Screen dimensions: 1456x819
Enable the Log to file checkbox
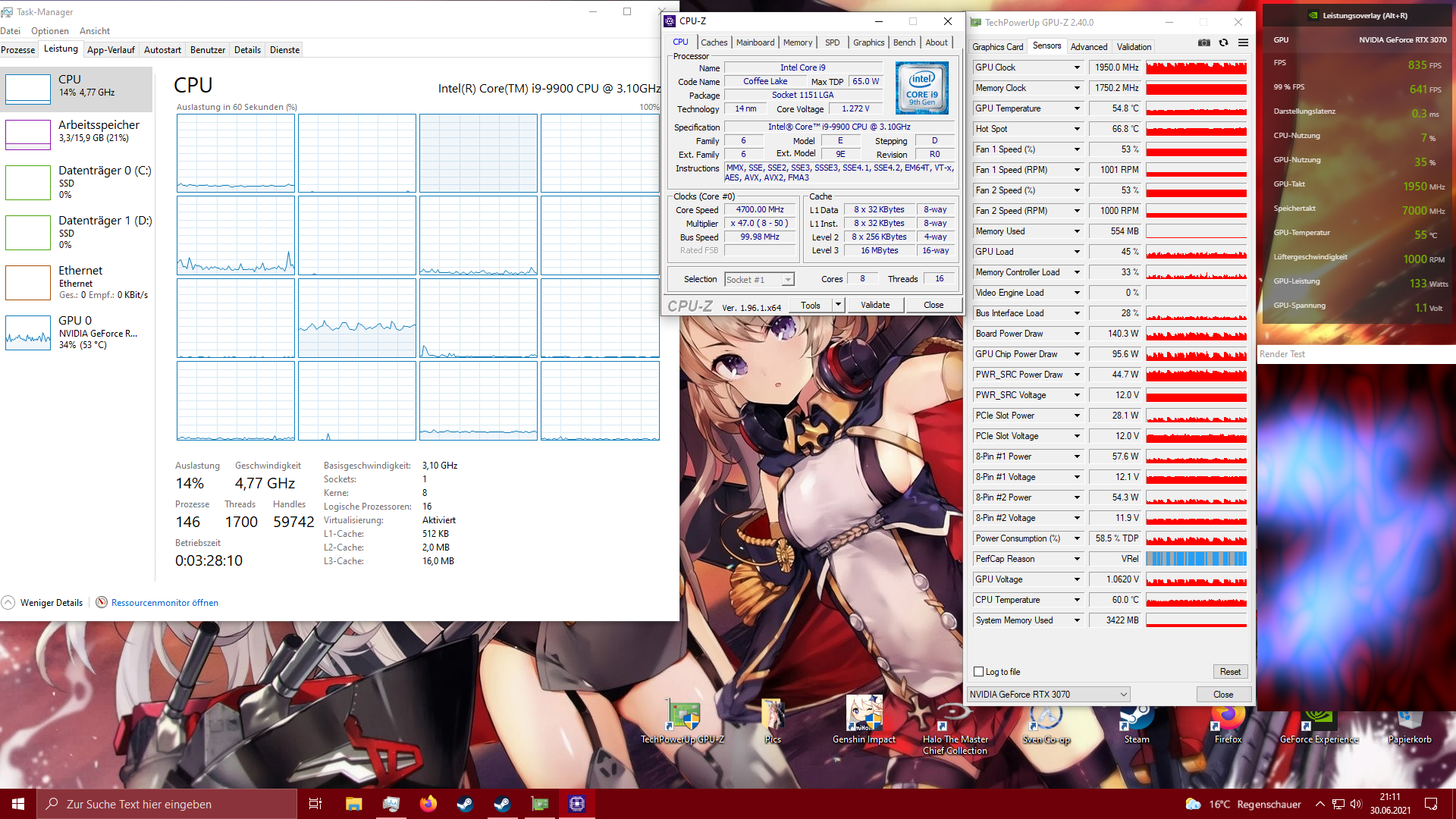pos(979,672)
